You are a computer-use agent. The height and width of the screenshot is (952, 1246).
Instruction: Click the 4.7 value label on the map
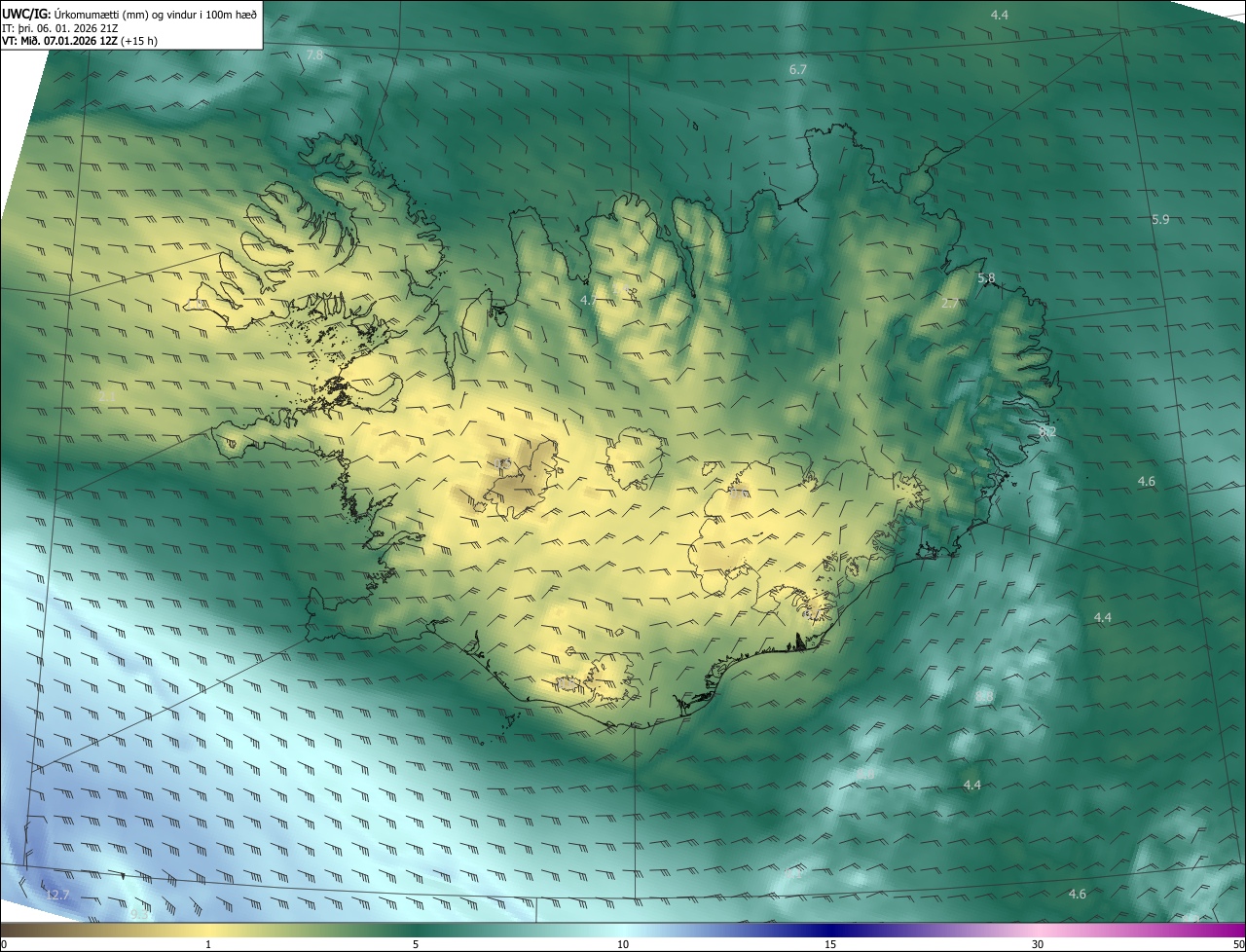coord(589,301)
